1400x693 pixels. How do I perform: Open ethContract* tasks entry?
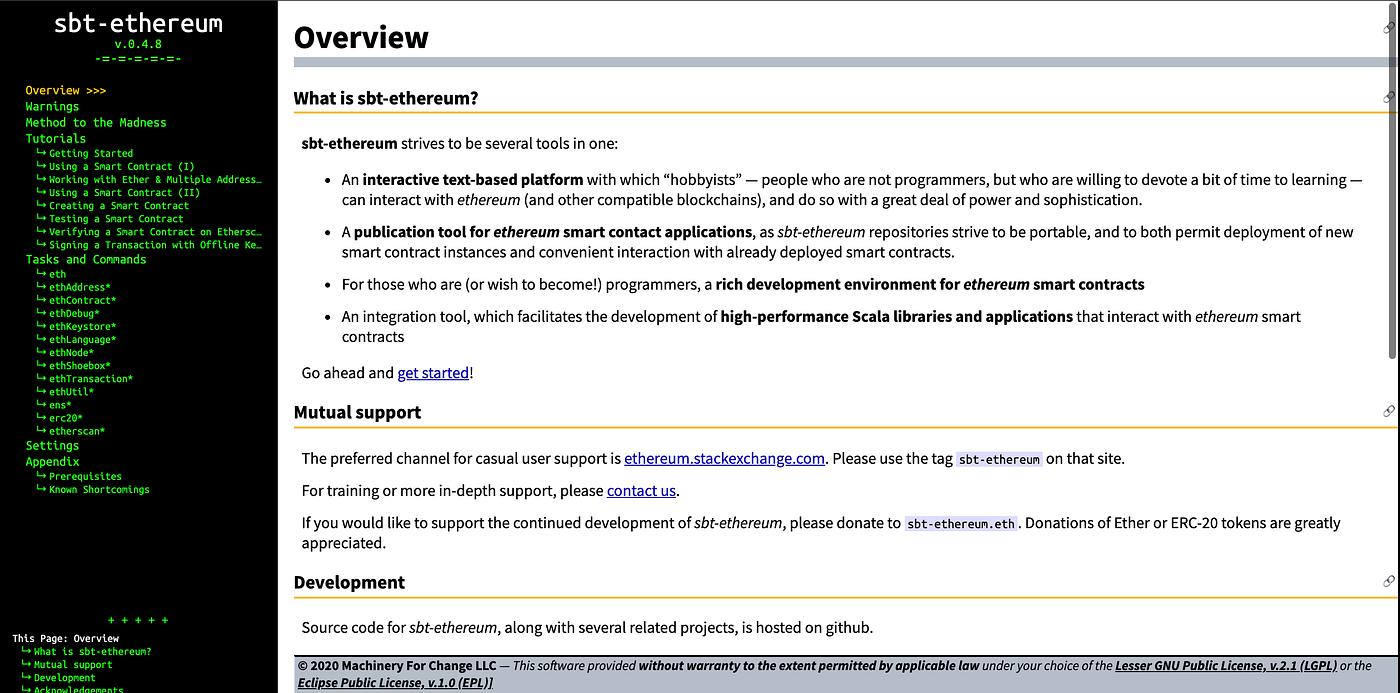click(x=83, y=300)
